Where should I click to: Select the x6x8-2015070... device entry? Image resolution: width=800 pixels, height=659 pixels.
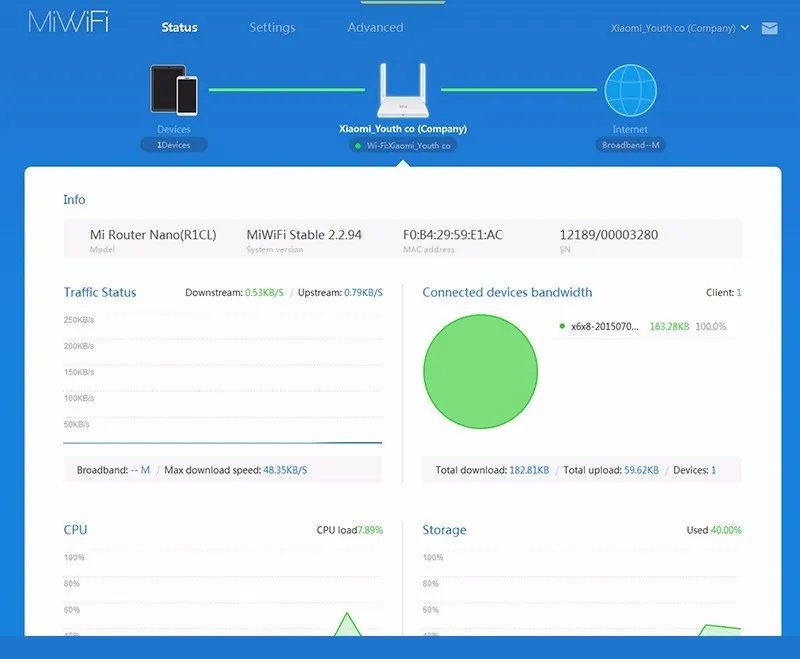pyautogui.click(x=605, y=326)
